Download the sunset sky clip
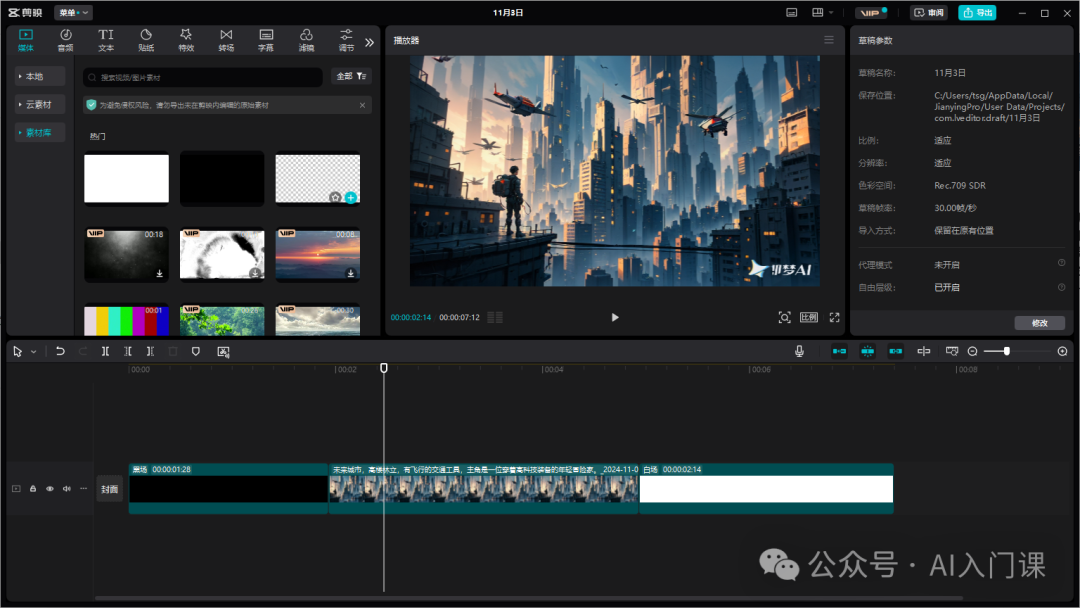This screenshot has width=1080, height=608. point(351,273)
